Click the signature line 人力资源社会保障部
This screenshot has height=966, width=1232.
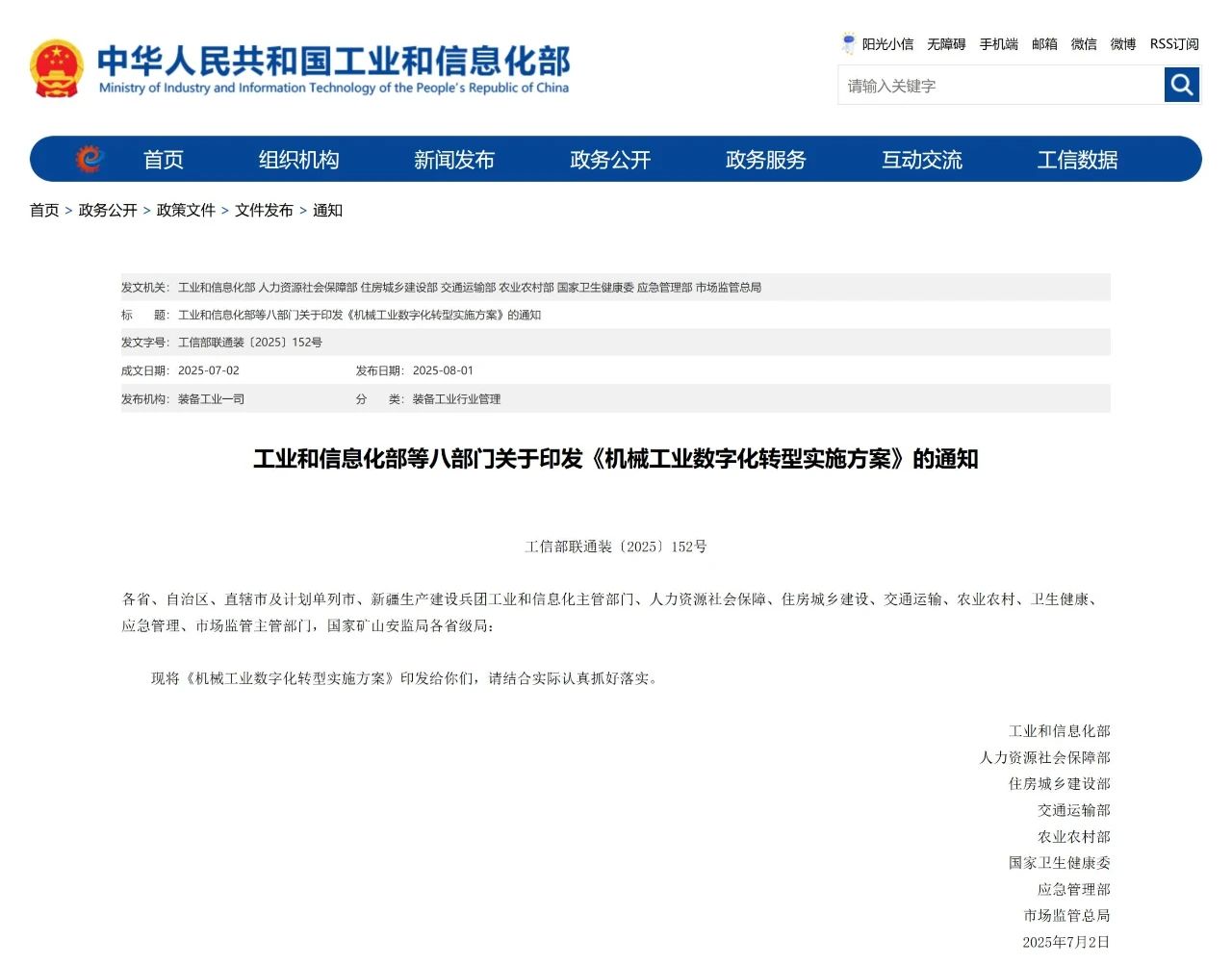click(1045, 757)
